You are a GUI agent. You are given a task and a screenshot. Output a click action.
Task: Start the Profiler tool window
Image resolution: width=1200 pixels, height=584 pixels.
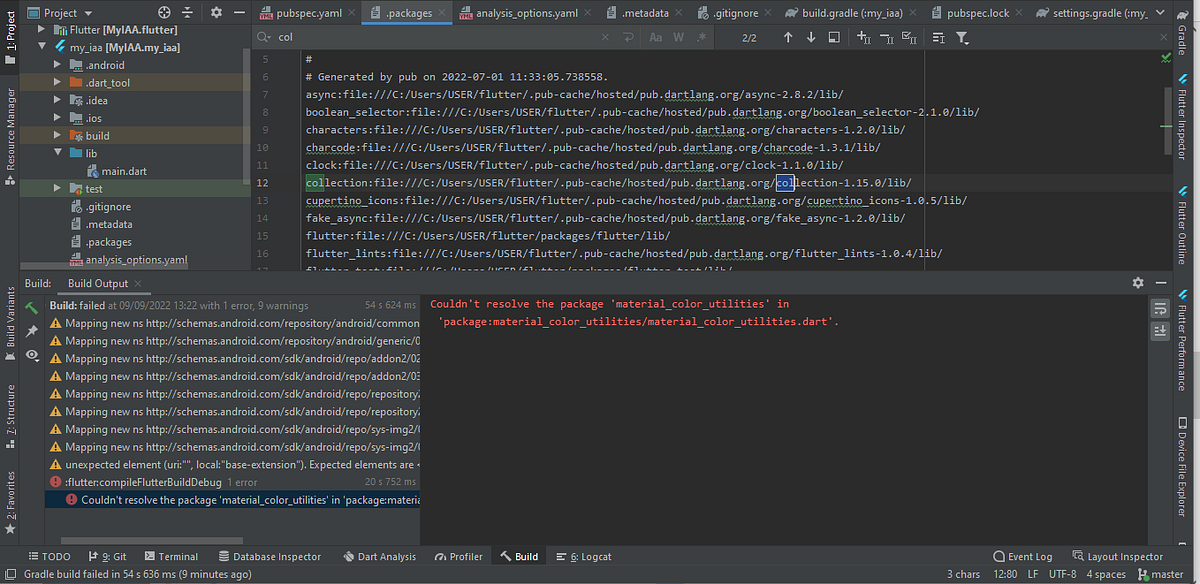[458, 556]
